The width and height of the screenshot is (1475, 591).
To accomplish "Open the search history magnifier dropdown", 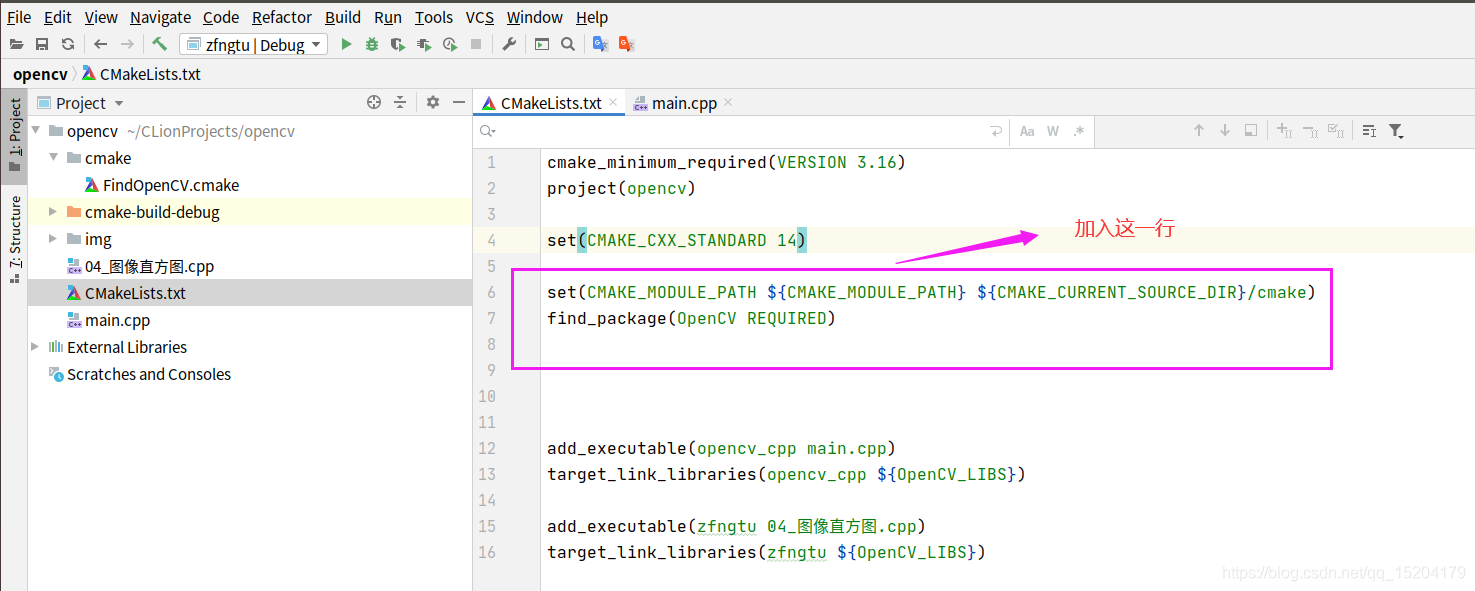I will point(487,131).
